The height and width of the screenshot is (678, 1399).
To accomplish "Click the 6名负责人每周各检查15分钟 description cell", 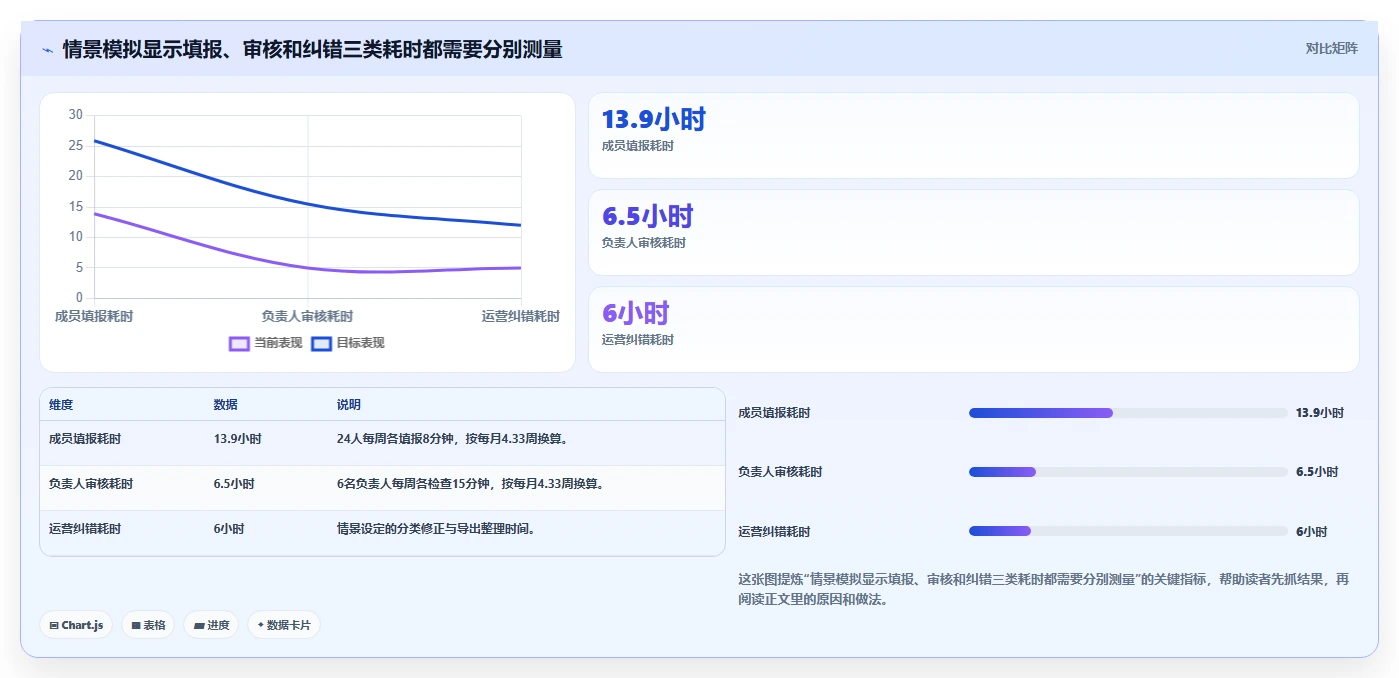I will click(470, 484).
